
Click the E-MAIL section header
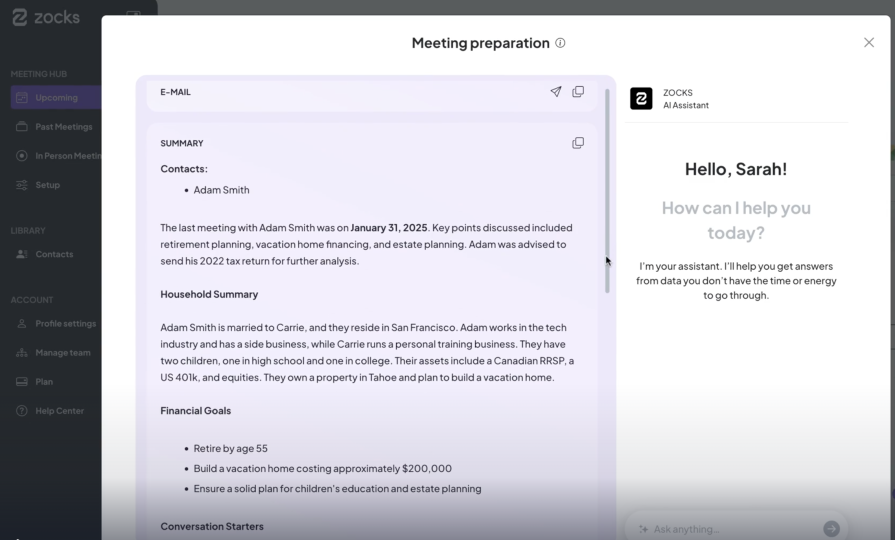tap(176, 92)
